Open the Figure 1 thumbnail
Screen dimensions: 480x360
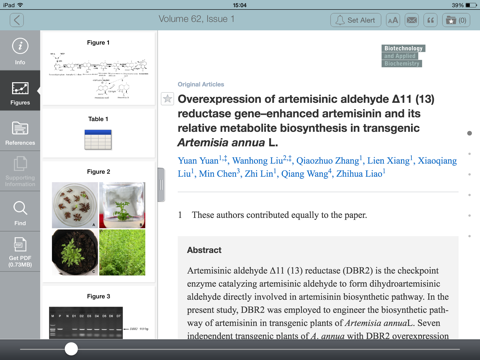(x=98, y=70)
